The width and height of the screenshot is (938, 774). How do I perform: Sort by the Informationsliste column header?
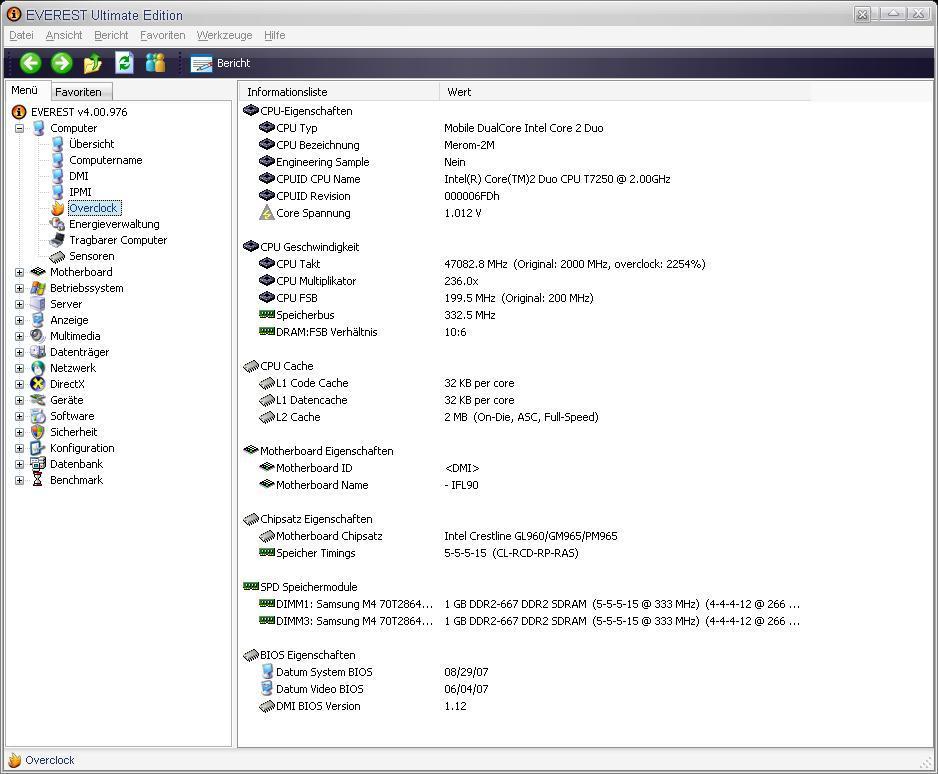[x=339, y=92]
